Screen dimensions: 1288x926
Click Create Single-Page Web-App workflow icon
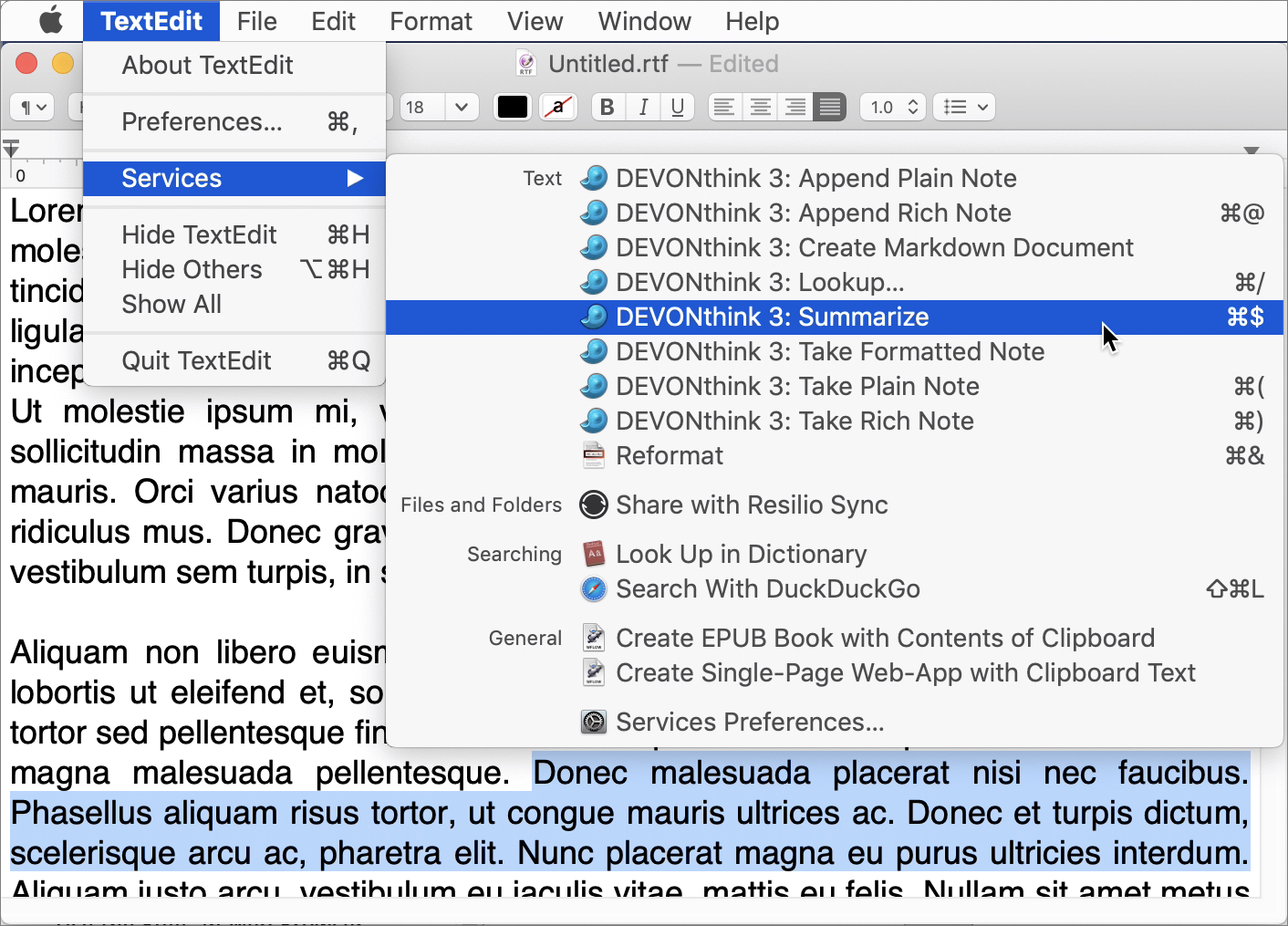click(594, 672)
